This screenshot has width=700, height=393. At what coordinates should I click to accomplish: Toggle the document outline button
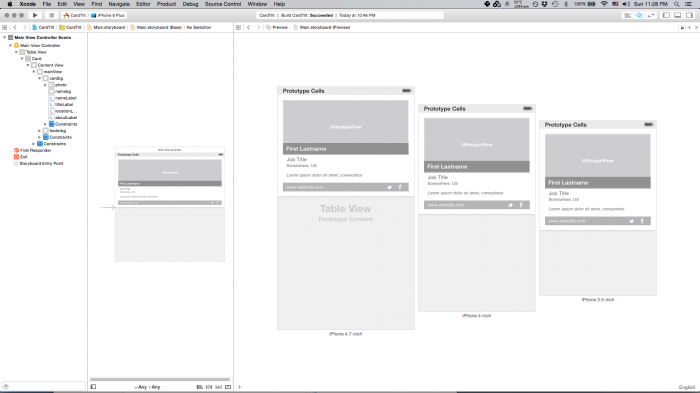(93, 387)
